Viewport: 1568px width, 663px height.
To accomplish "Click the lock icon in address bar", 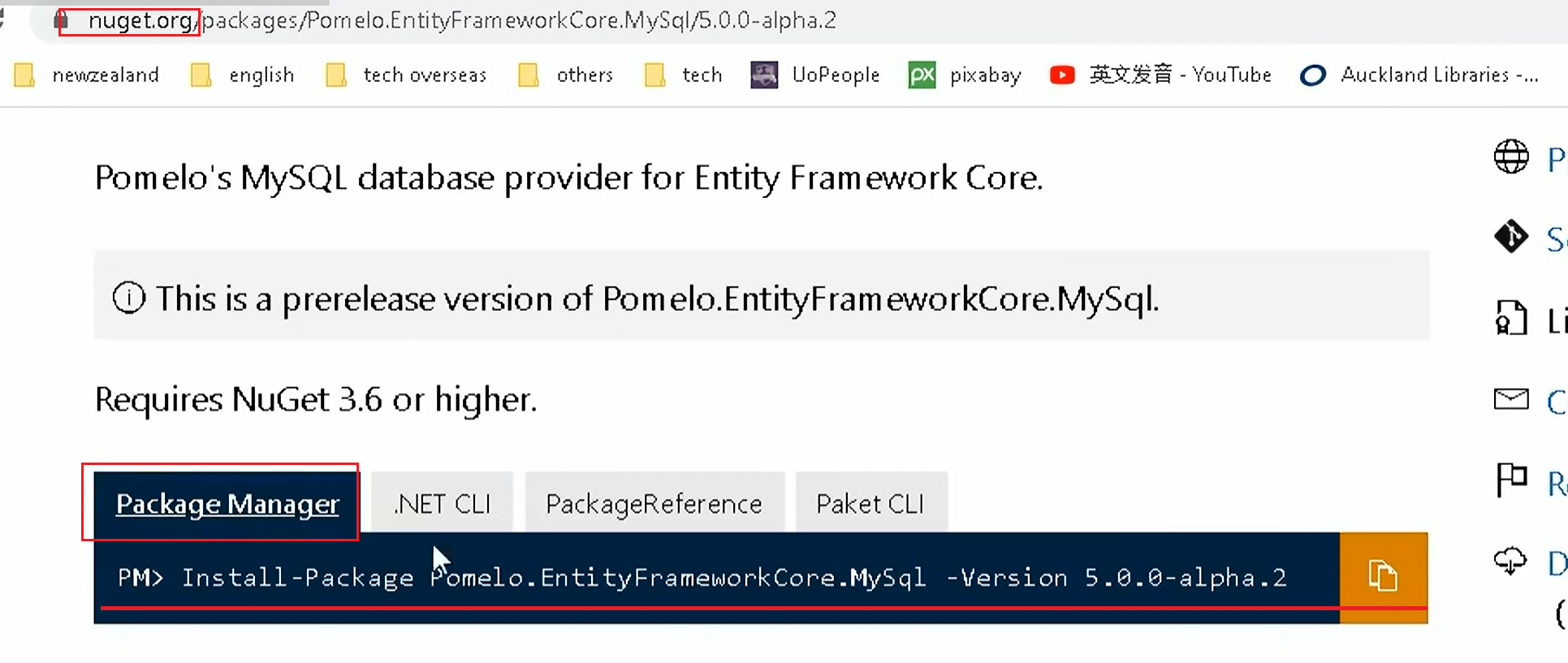I will tap(61, 20).
